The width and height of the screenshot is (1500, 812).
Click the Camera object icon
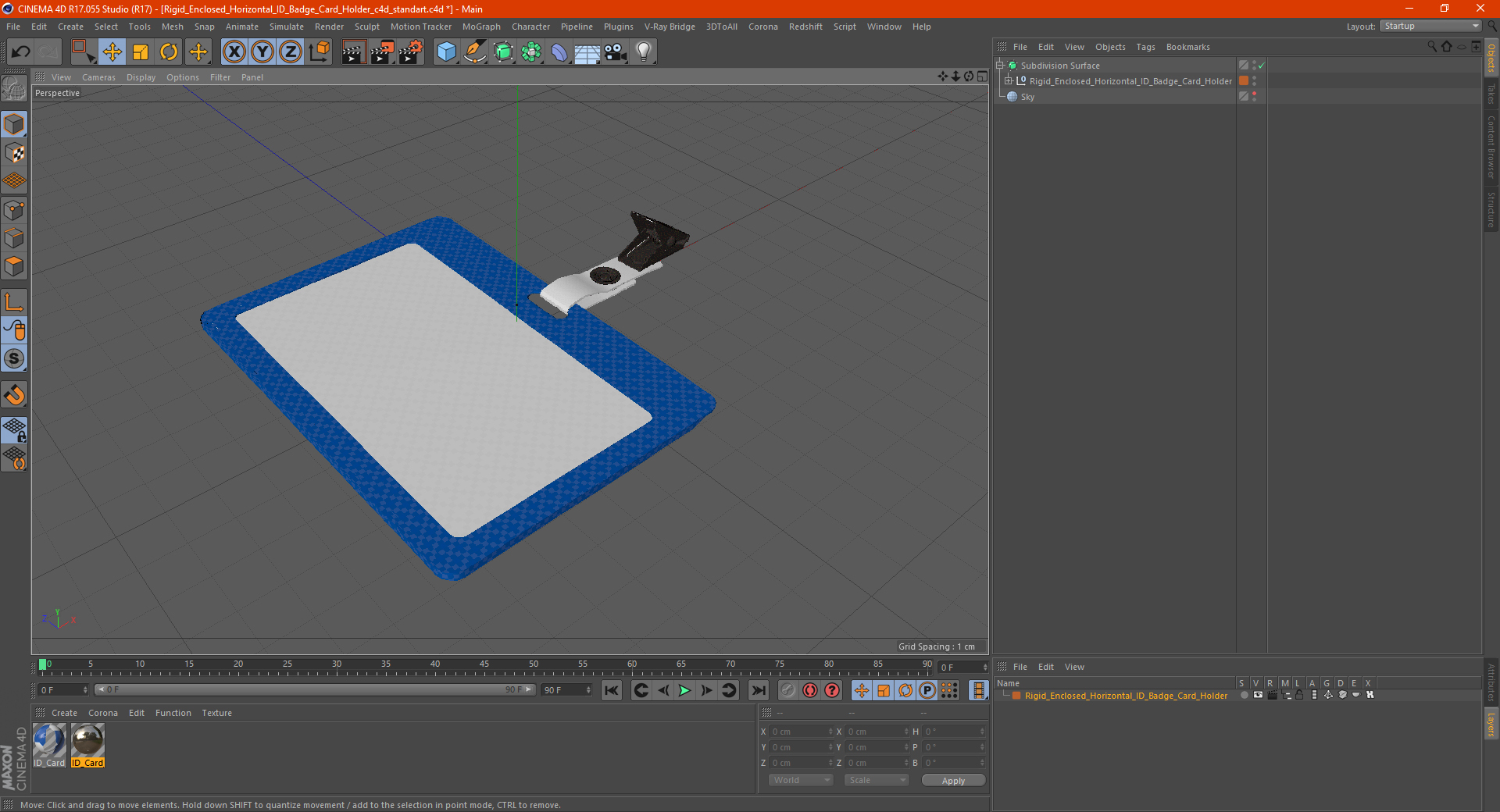click(x=616, y=52)
